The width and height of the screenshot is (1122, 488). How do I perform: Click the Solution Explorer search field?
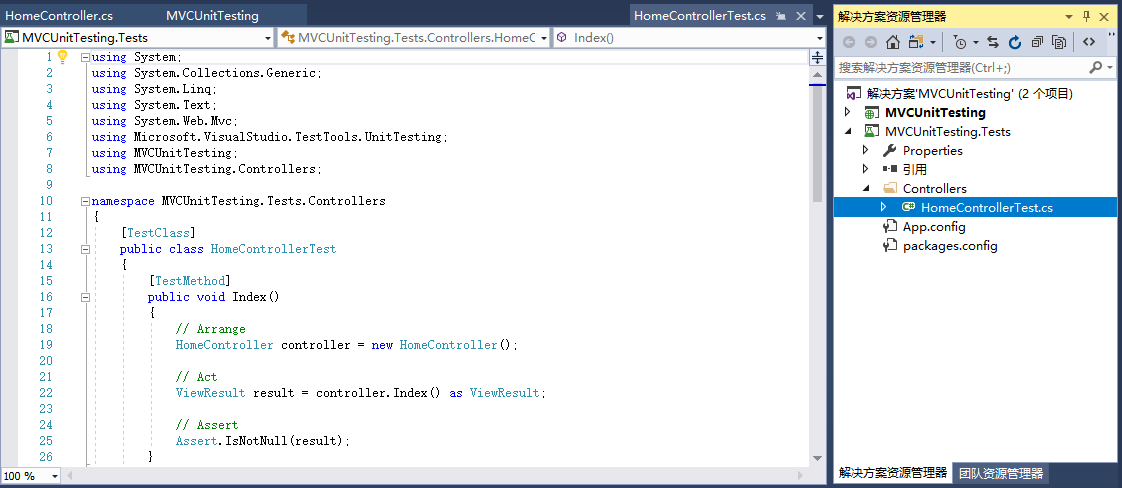pos(960,67)
